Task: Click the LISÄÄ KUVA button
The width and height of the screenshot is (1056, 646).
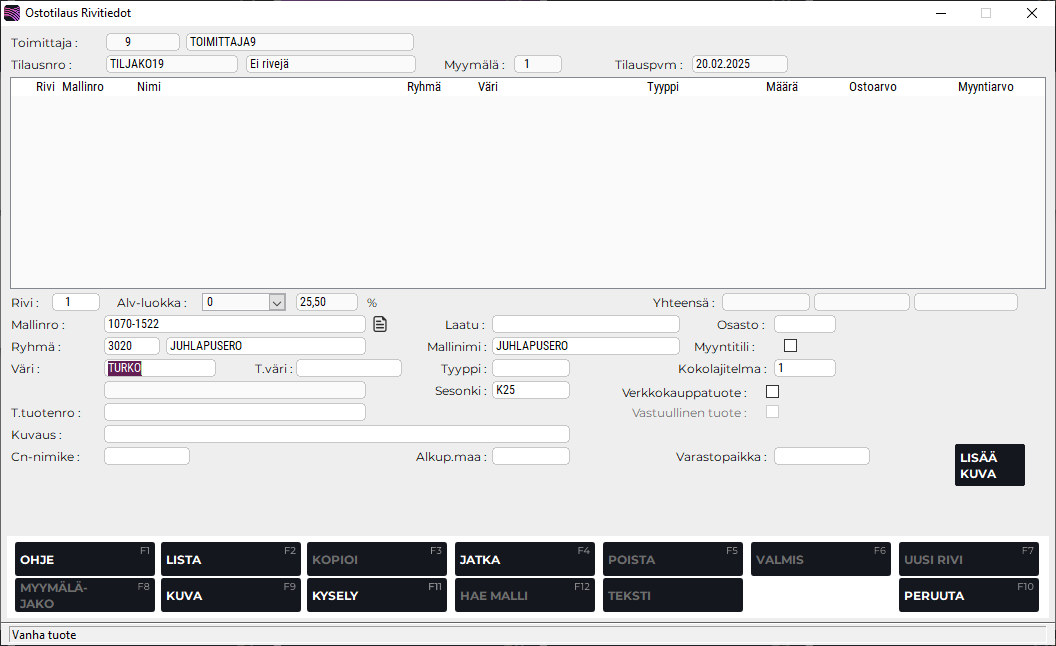Action: click(989, 465)
